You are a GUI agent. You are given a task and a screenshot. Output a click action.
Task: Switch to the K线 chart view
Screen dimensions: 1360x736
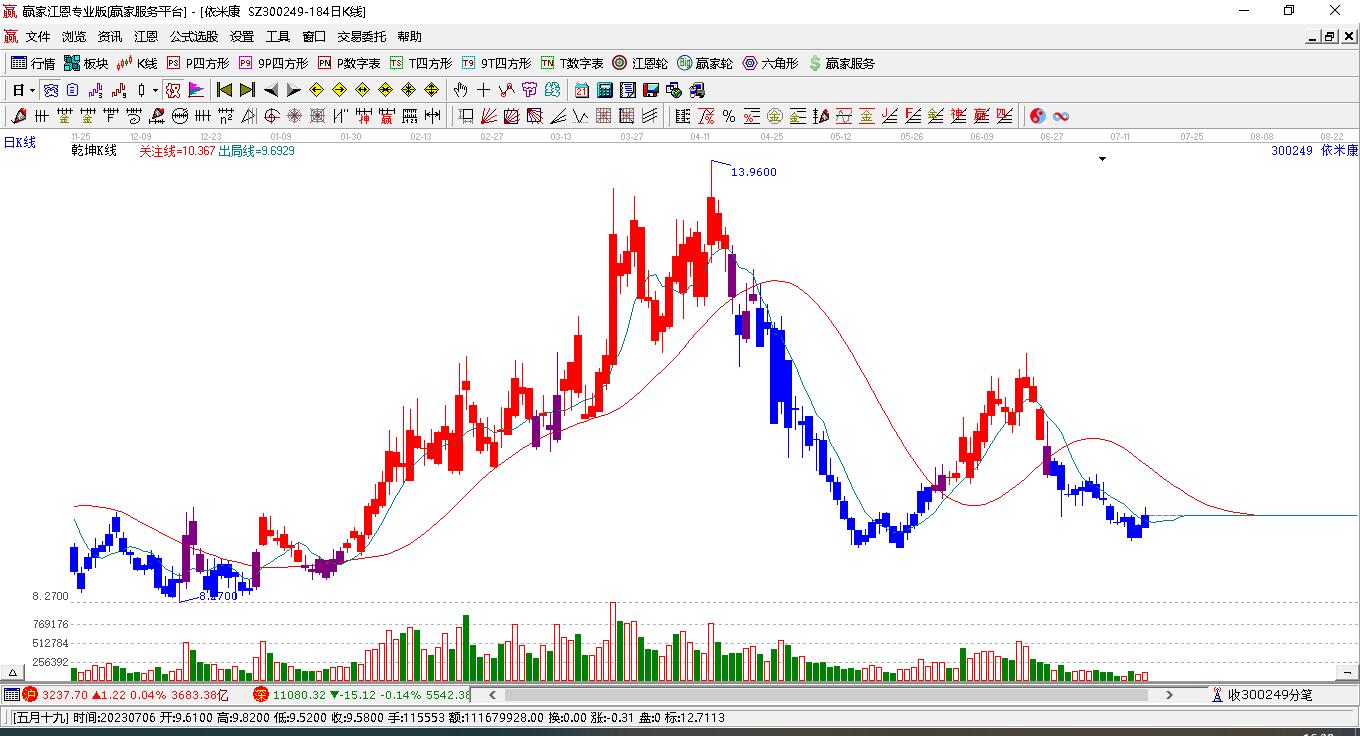[x=137, y=63]
